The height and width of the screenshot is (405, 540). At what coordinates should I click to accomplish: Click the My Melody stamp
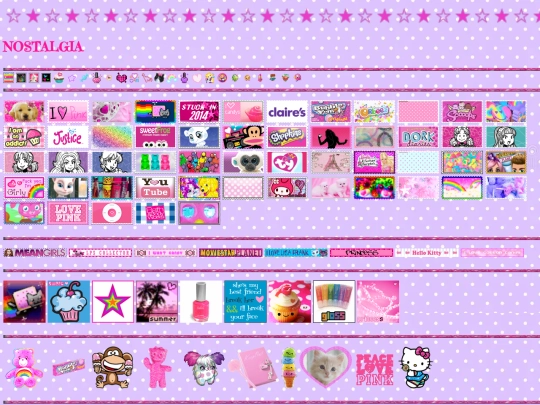pos(287,188)
